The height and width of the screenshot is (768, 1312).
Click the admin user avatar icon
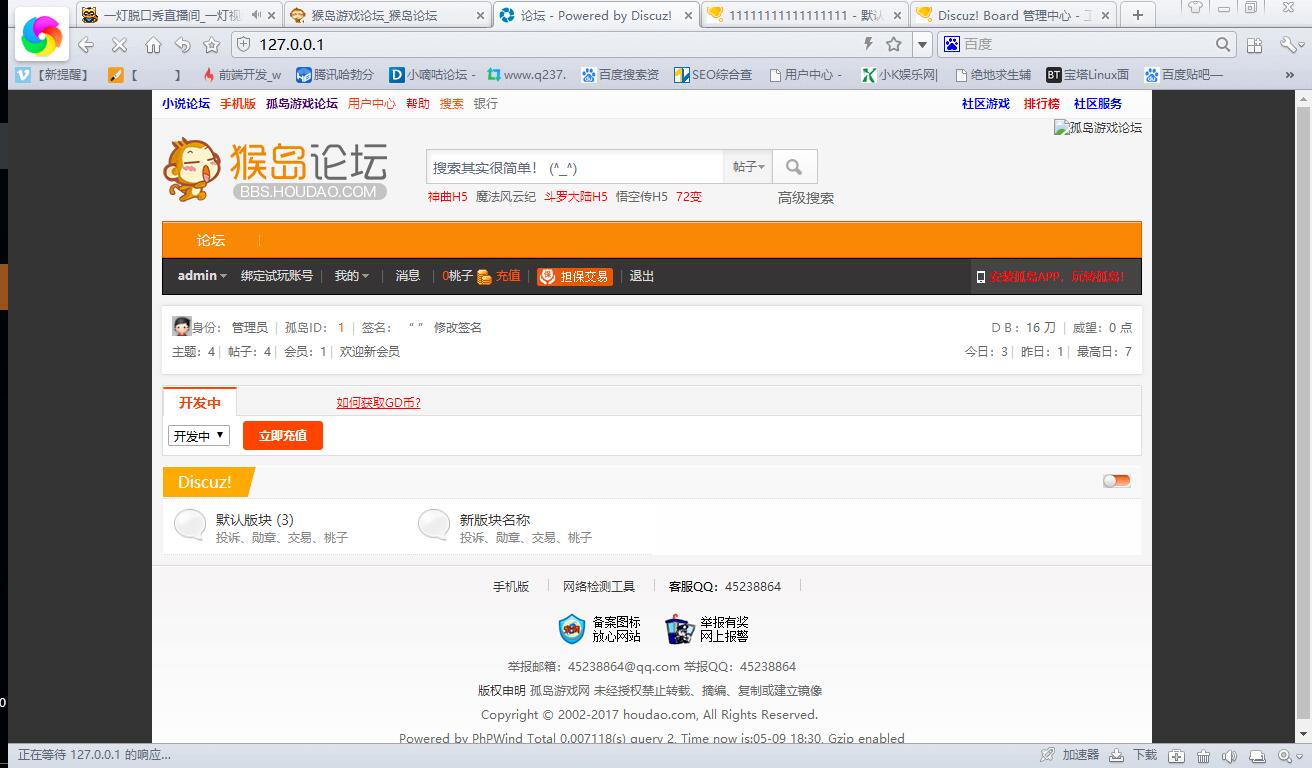[x=181, y=327]
